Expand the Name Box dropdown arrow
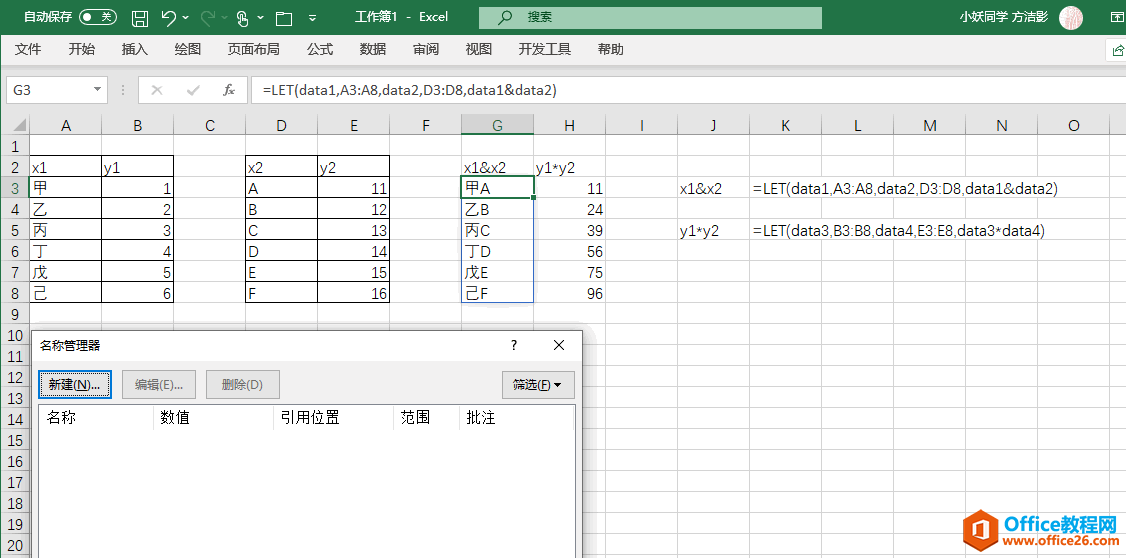Image resolution: width=1126 pixels, height=558 pixels. click(97, 90)
